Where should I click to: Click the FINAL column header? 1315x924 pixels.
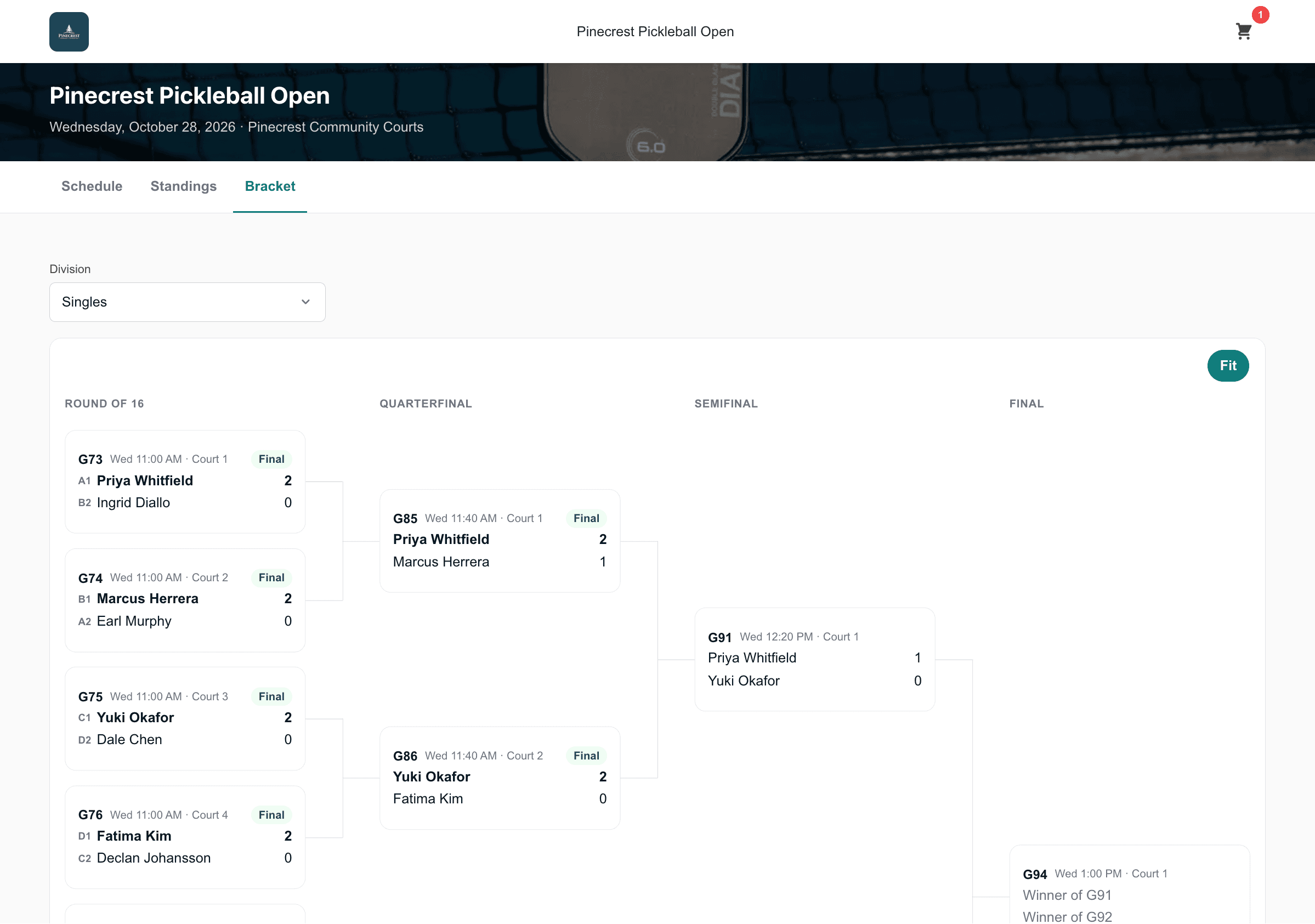(1027, 403)
